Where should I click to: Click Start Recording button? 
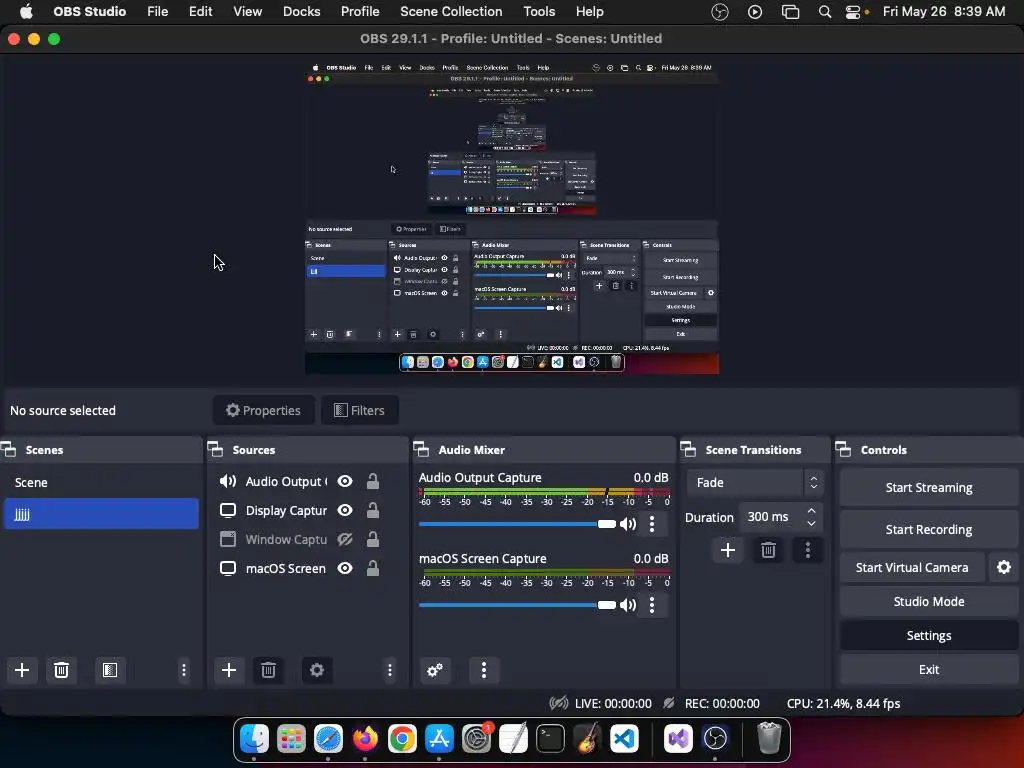tap(929, 530)
